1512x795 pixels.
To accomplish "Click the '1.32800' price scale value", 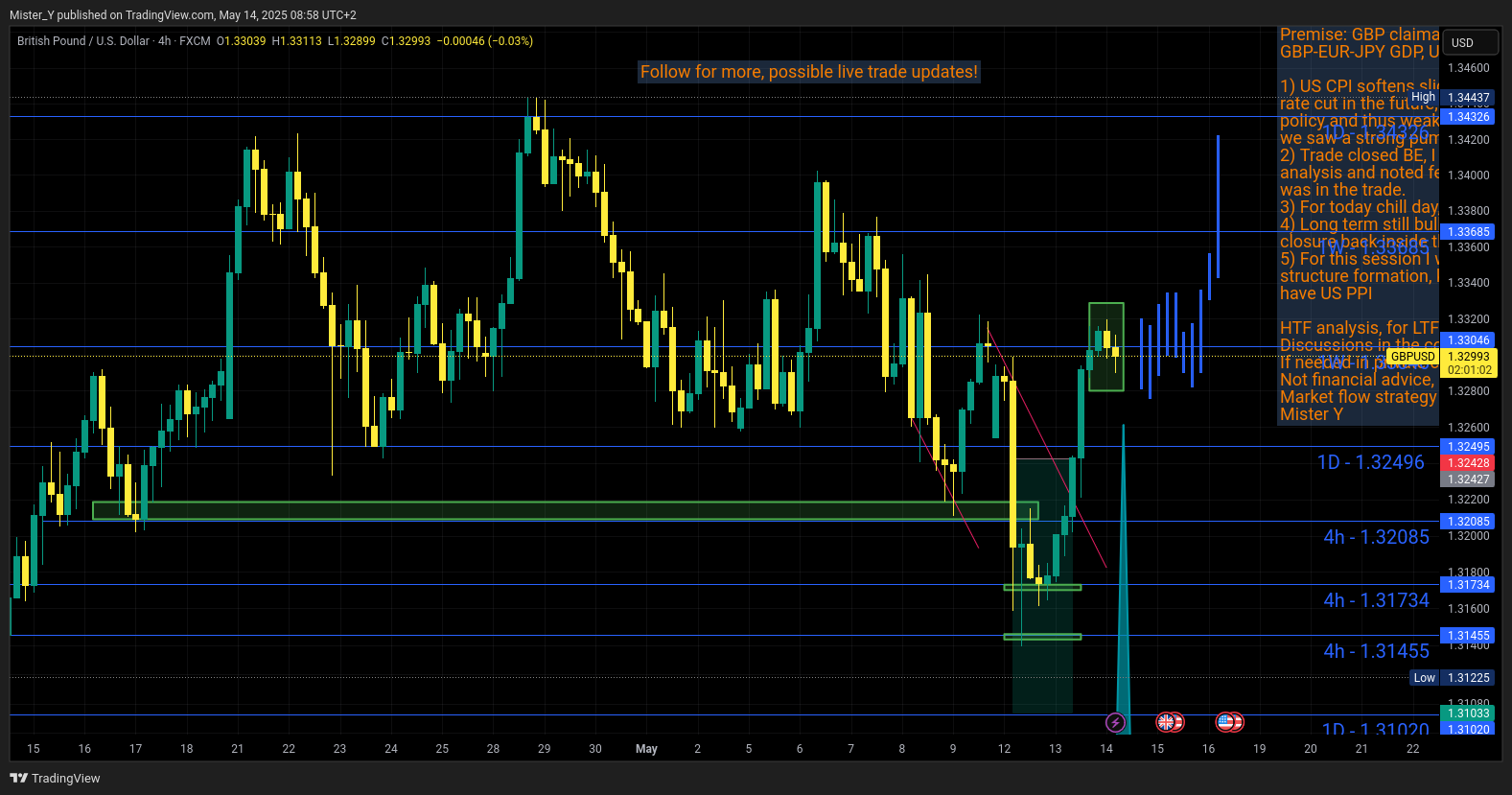I will (x=1469, y=391).
